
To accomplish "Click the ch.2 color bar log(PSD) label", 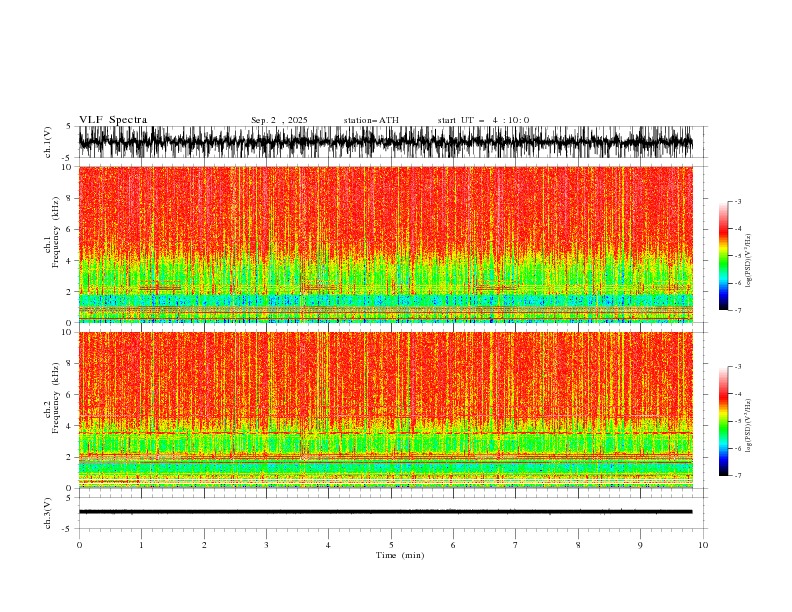I will [x=749, y=426].
